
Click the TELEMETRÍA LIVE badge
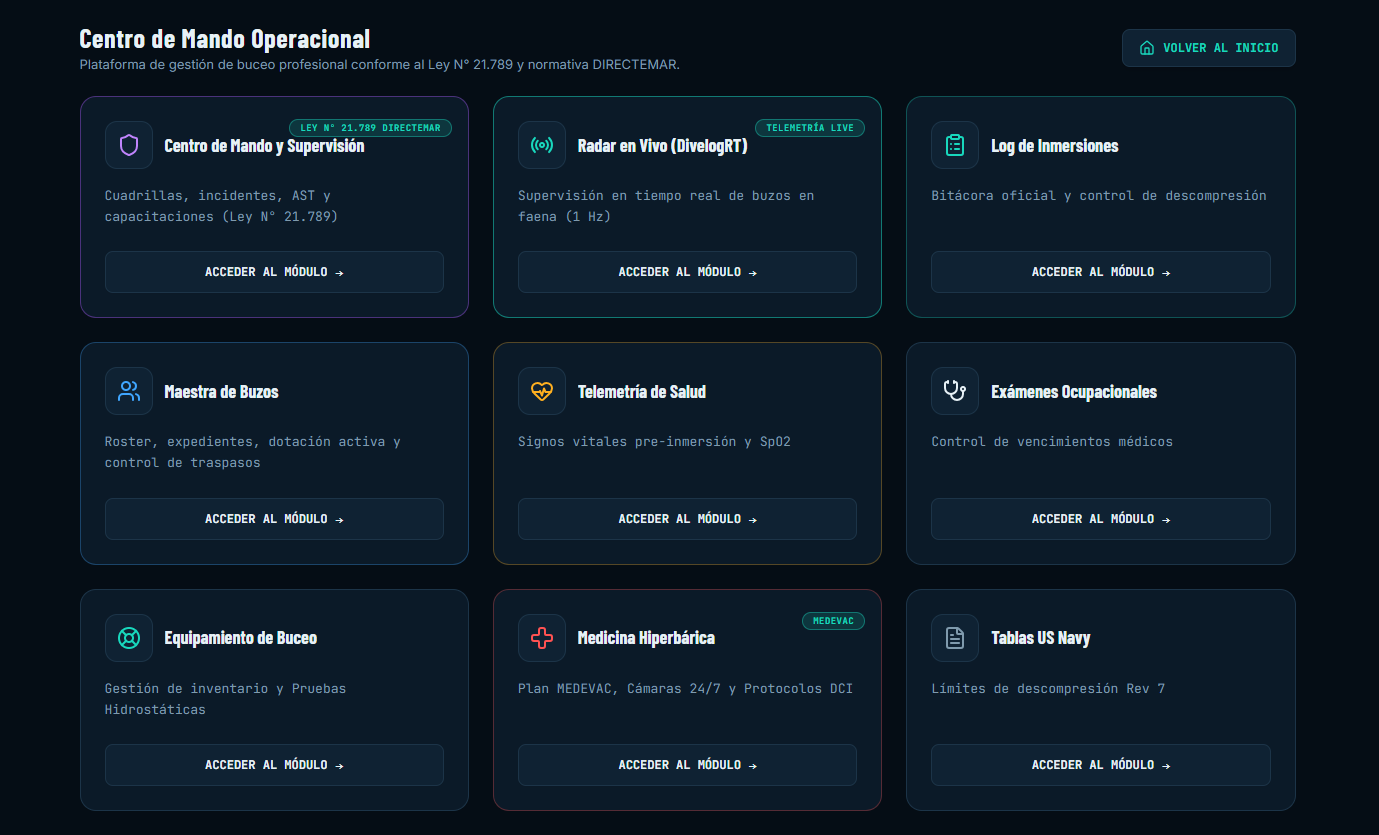tap(810, 128)
